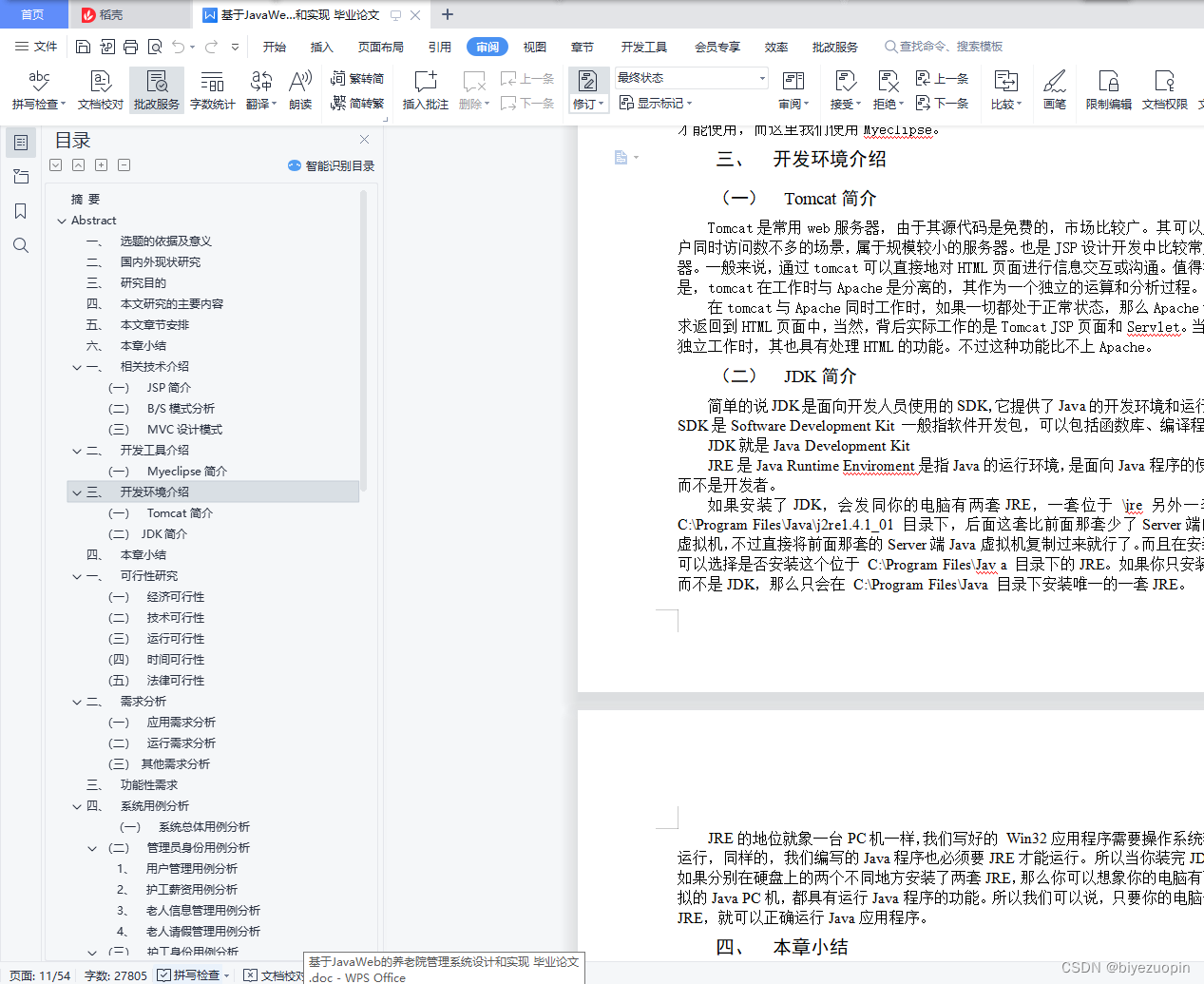Viewport: 1204px width, 984px height.
Task: Open the document outline sidebar icon
Action: pos(21,143)
